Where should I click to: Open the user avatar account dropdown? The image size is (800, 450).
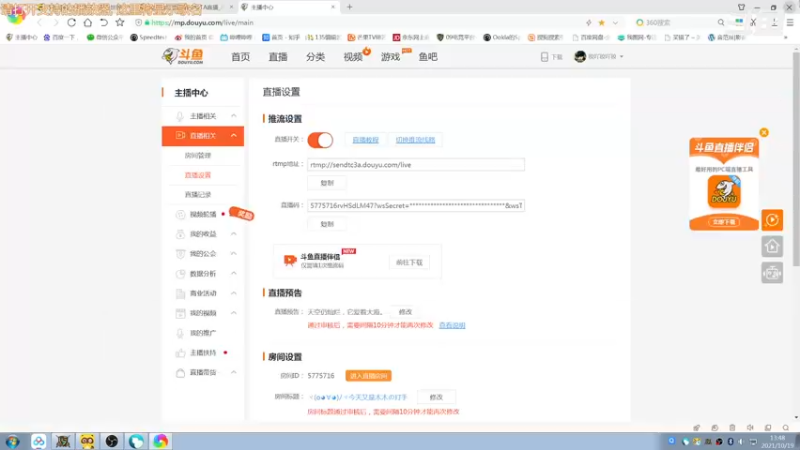tap(598, 56)
